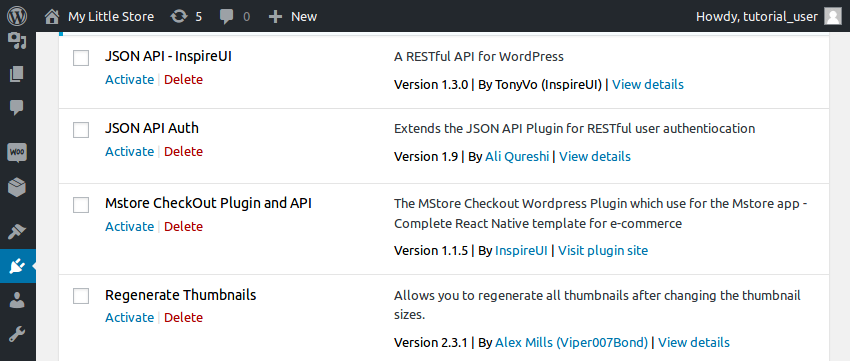This screenshot has height=361, width=850.
Task: Delete Regenerate Thumbnails plugin
Action: click(183, 318)
